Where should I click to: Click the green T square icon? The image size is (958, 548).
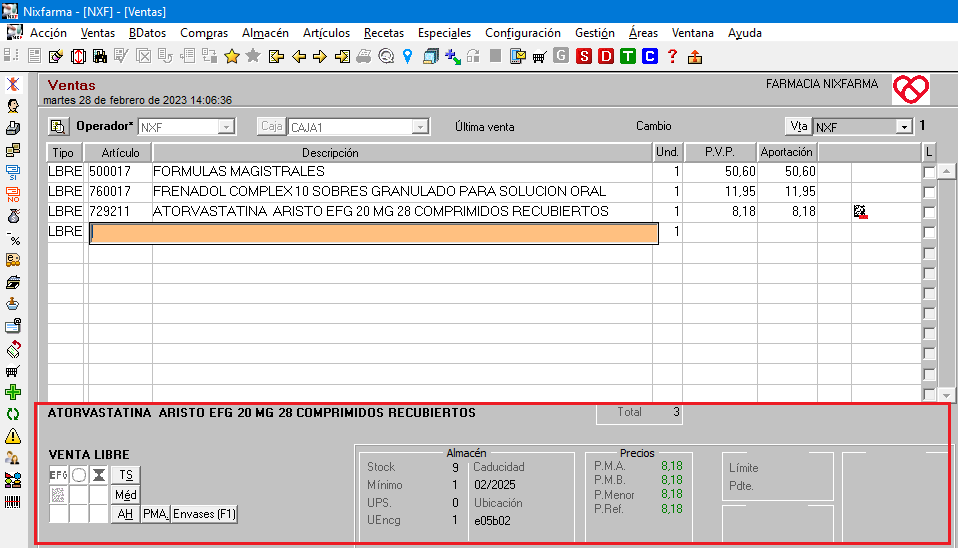[627, 57]
